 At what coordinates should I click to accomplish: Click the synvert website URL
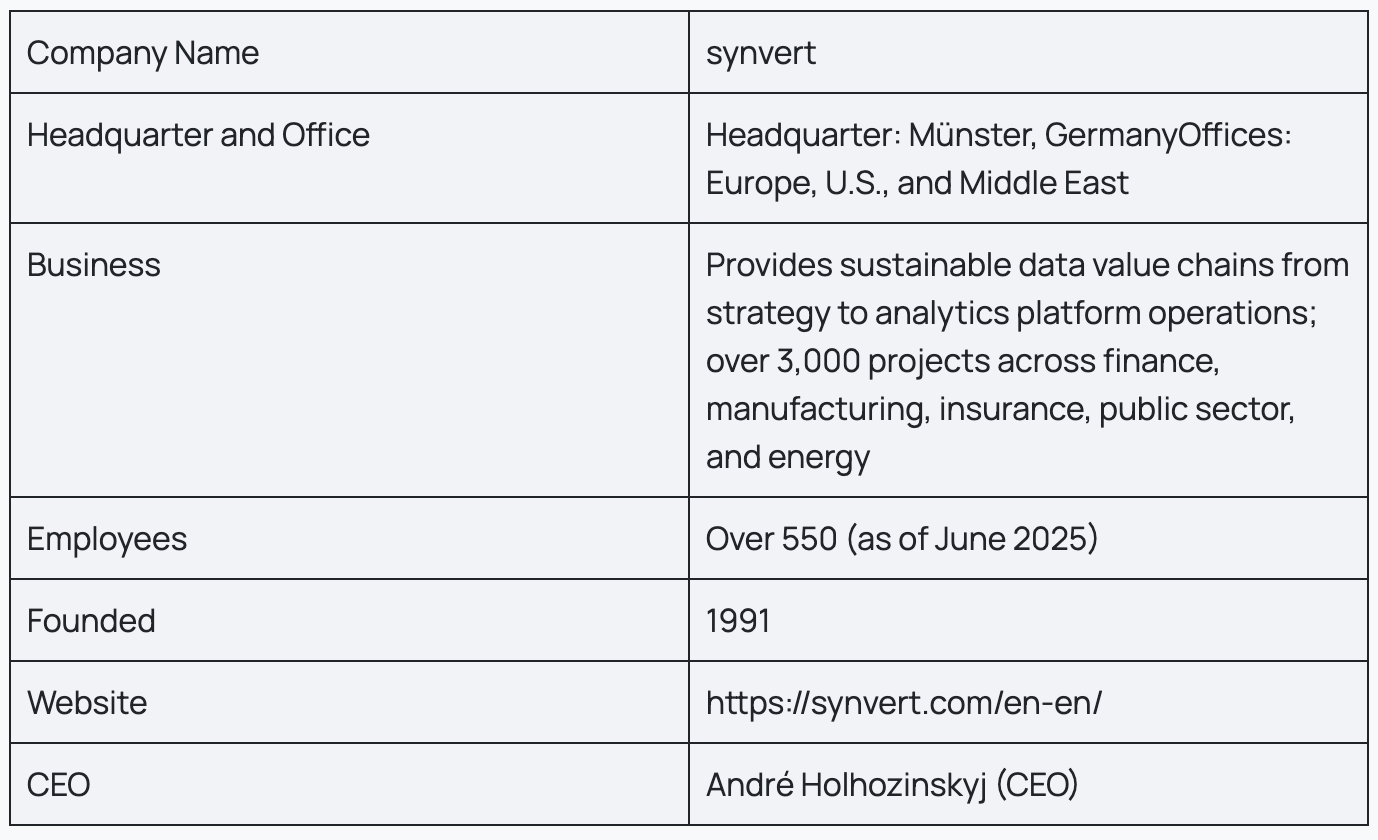(904, 703)
